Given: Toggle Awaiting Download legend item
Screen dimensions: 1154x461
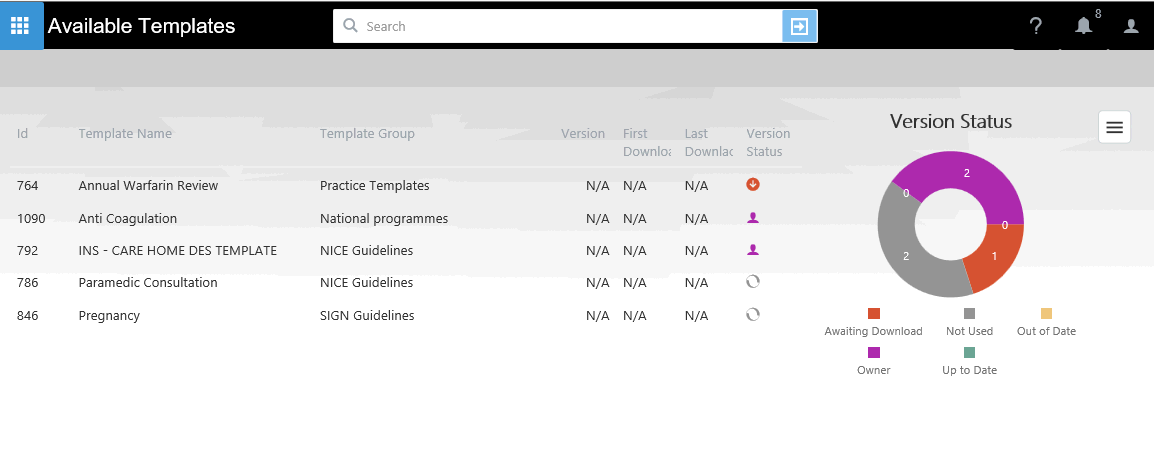Looking at the screenshot, I should pos(873,322).
